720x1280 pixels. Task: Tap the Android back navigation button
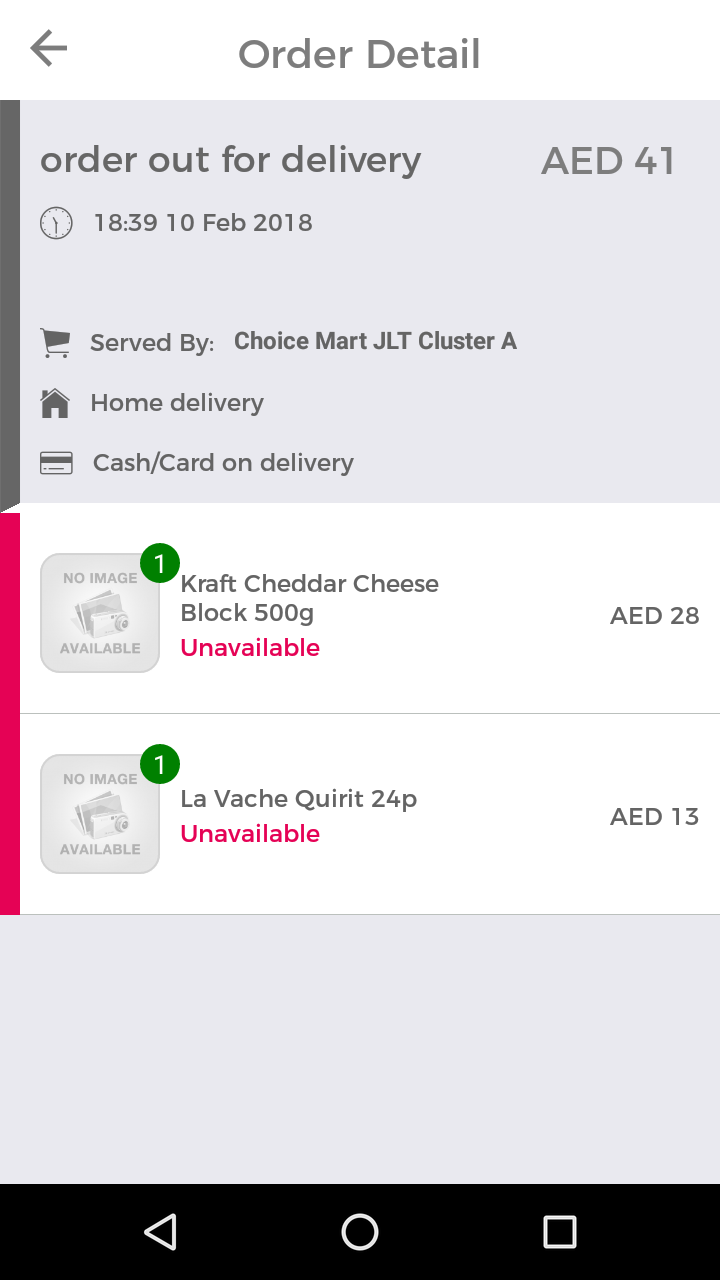160,1232
